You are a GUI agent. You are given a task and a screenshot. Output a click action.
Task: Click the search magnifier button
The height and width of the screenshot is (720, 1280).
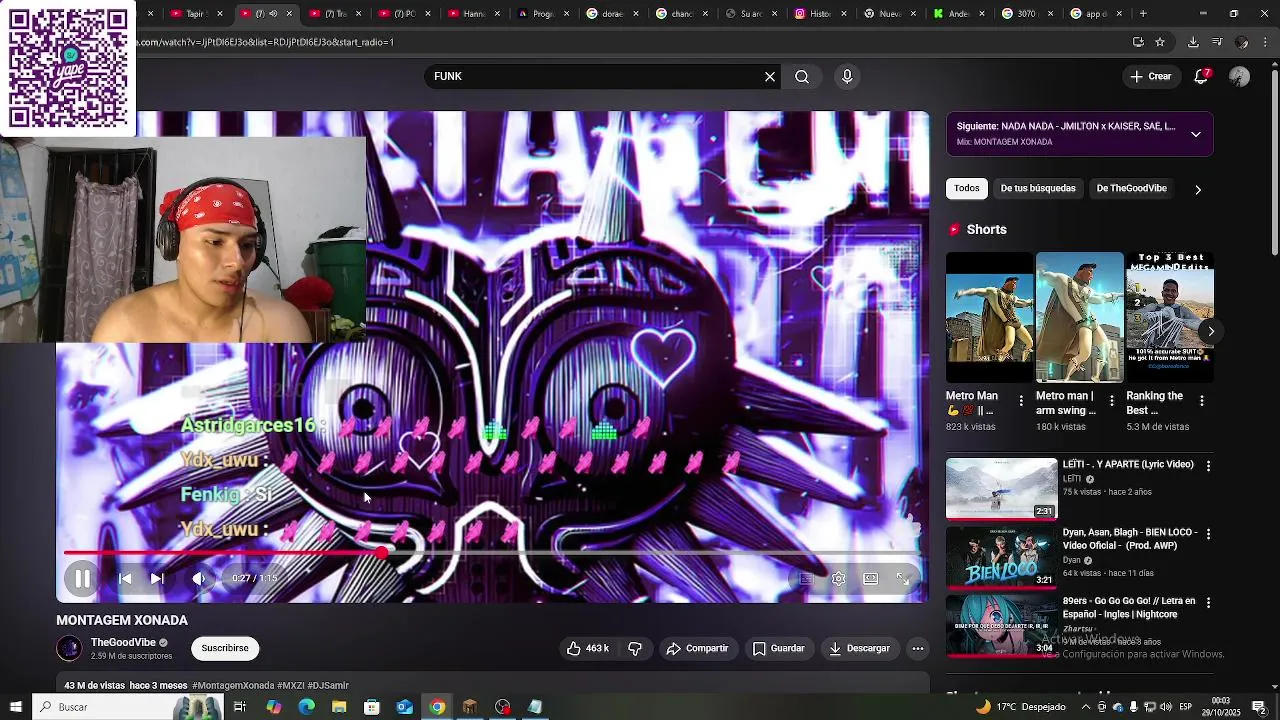802,76
